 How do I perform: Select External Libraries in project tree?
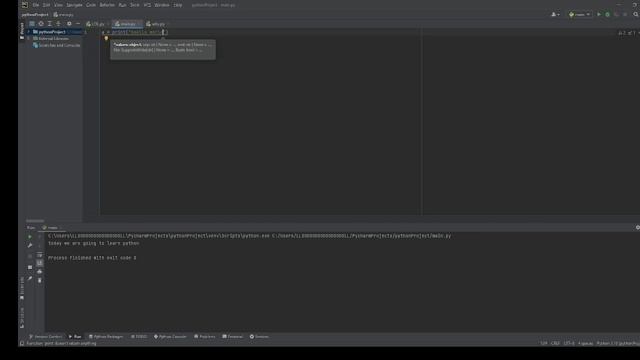point(51,38)
